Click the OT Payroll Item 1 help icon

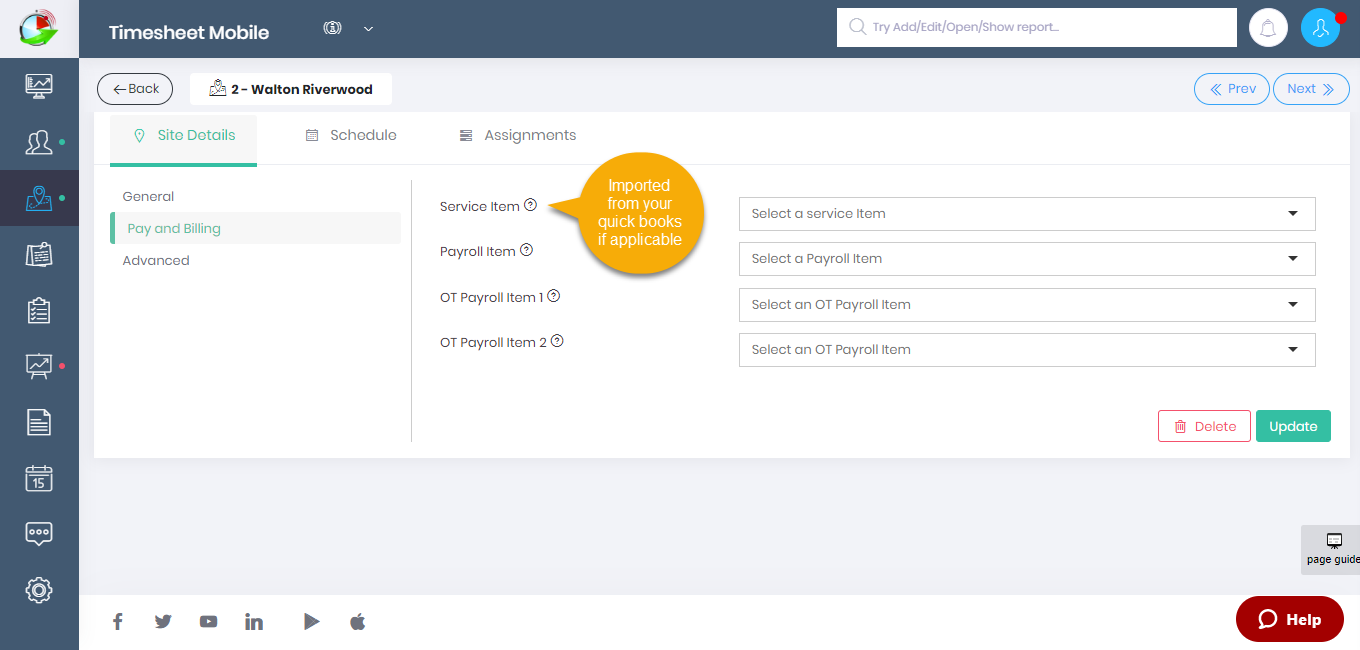coord(554,296)
